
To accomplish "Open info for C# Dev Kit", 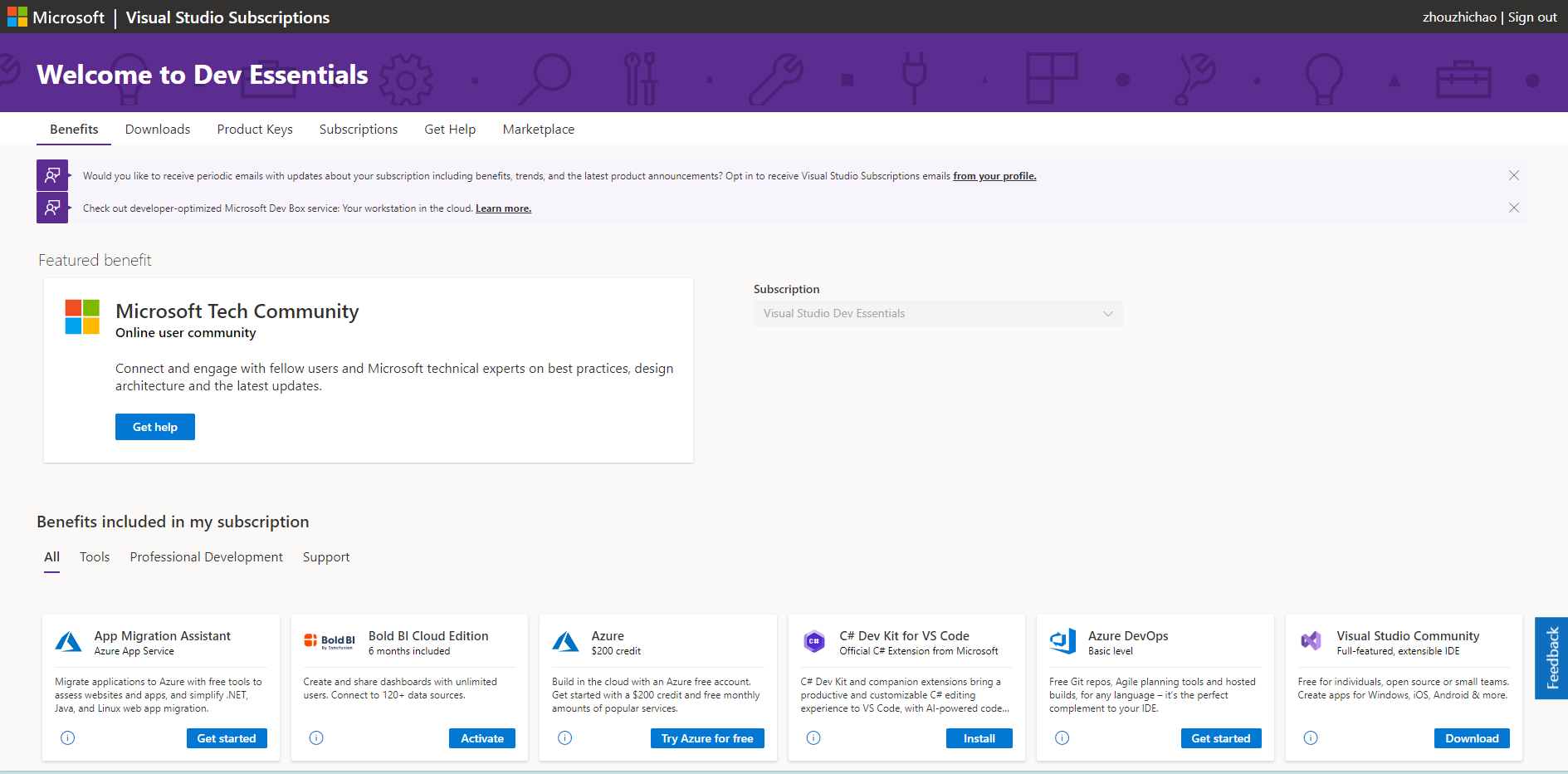I will 813,737.
